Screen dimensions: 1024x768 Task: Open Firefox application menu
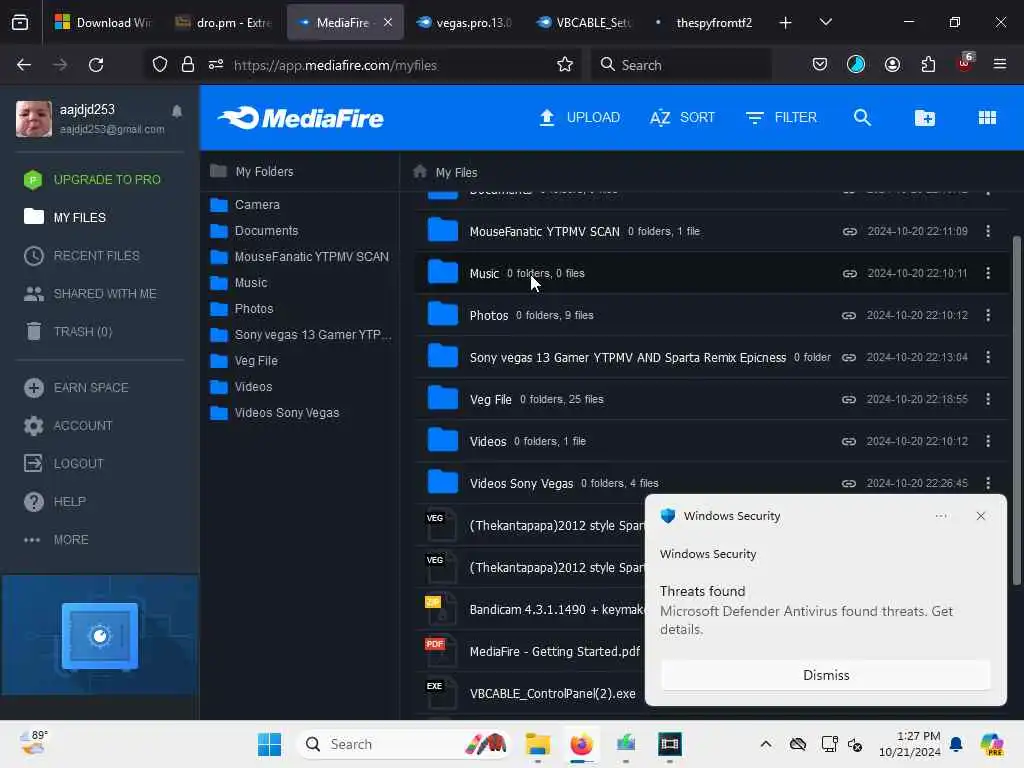[999, 64]
